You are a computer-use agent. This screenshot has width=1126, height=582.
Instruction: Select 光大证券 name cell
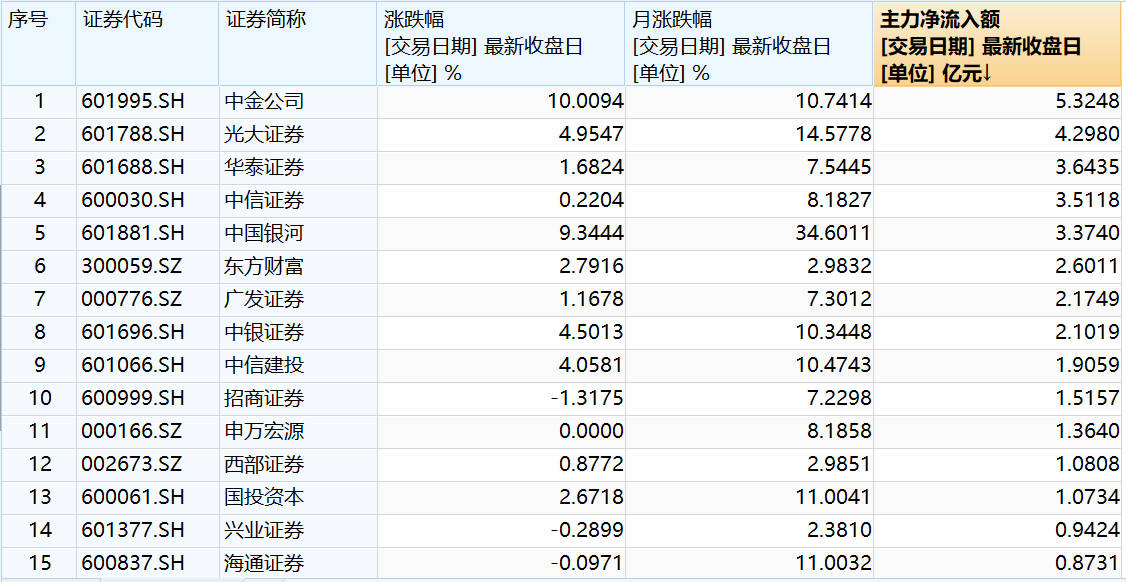(298, 135)
